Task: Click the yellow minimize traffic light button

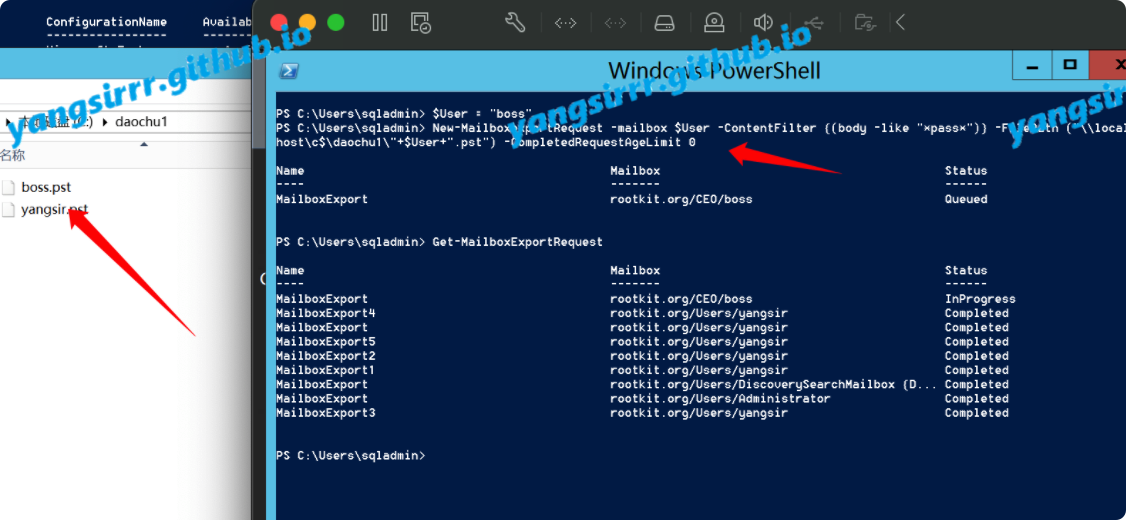Action: point(307,22)
